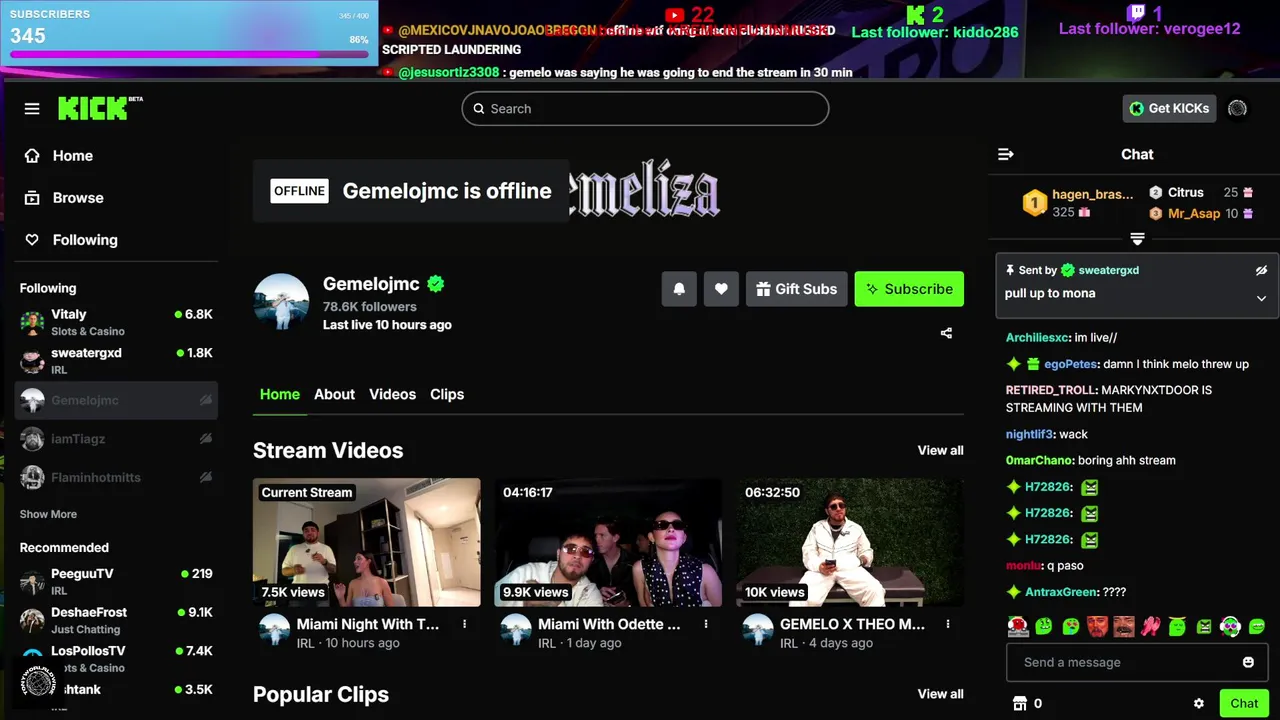Insert the halo angel green emote
The image size is (1280, 720).
[x=1177, y=626]
